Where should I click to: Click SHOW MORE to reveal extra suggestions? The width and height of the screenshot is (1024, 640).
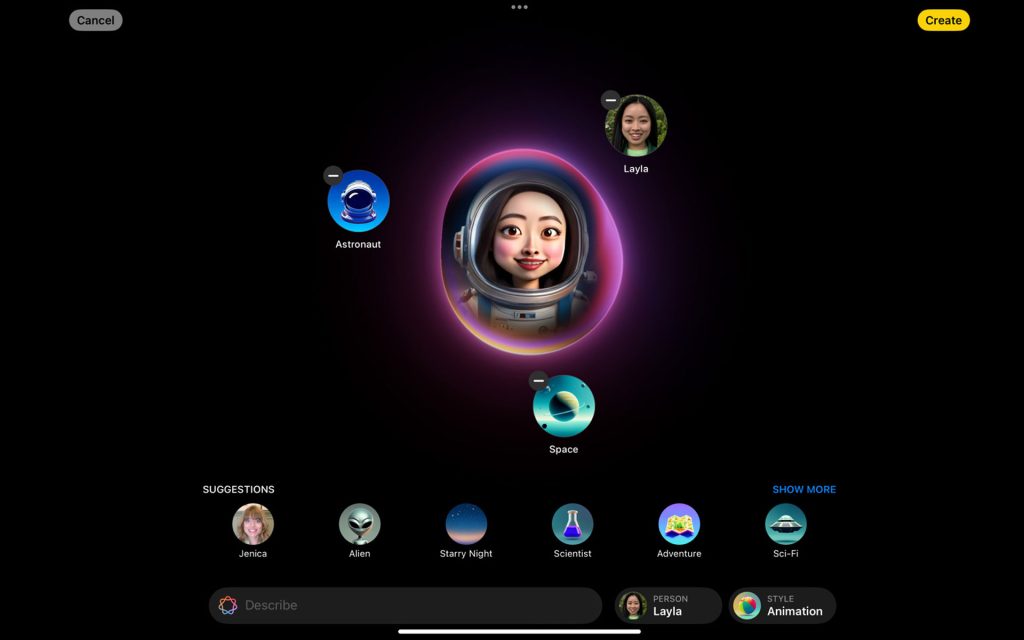tap(804, 489)
